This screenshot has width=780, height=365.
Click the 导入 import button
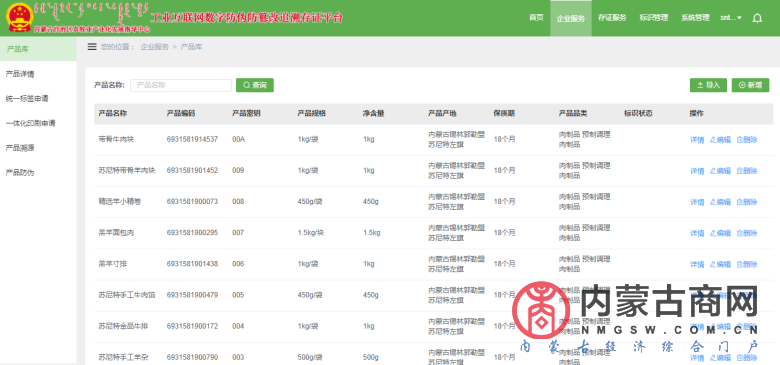[708, 86]
